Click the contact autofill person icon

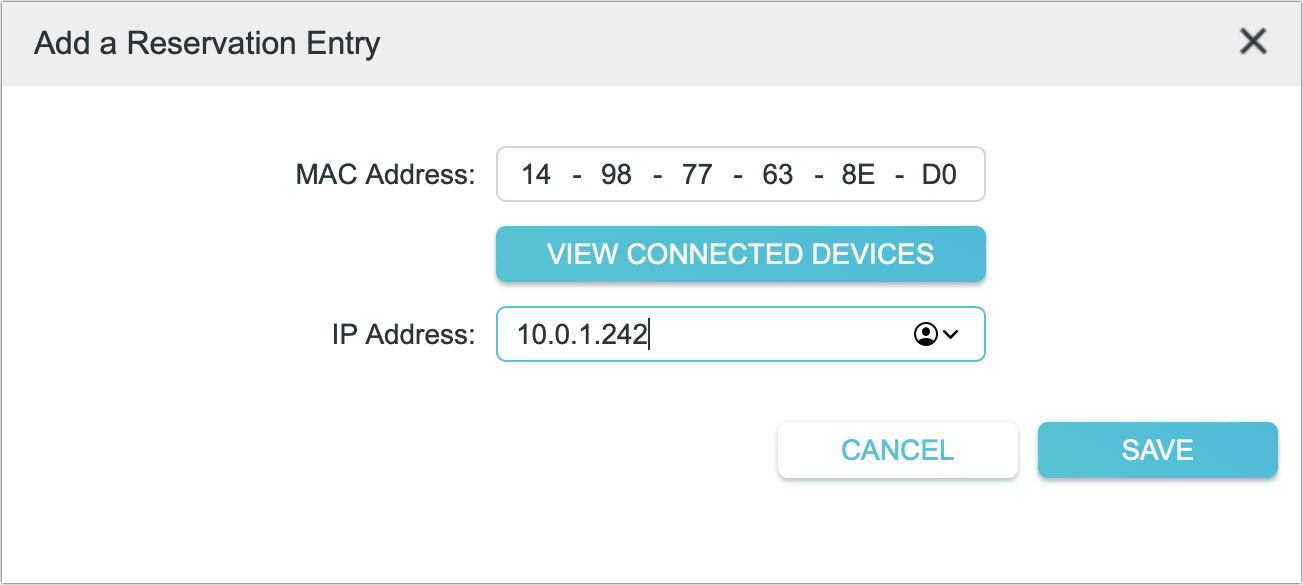[923, 335]
